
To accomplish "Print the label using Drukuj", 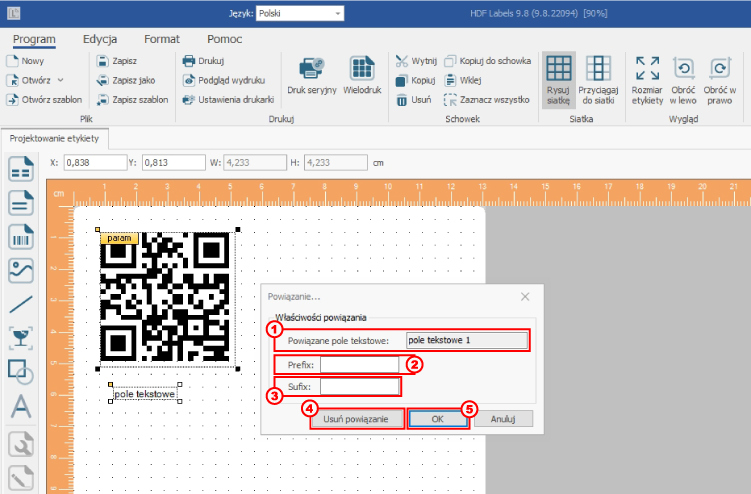I will [203, 61].
